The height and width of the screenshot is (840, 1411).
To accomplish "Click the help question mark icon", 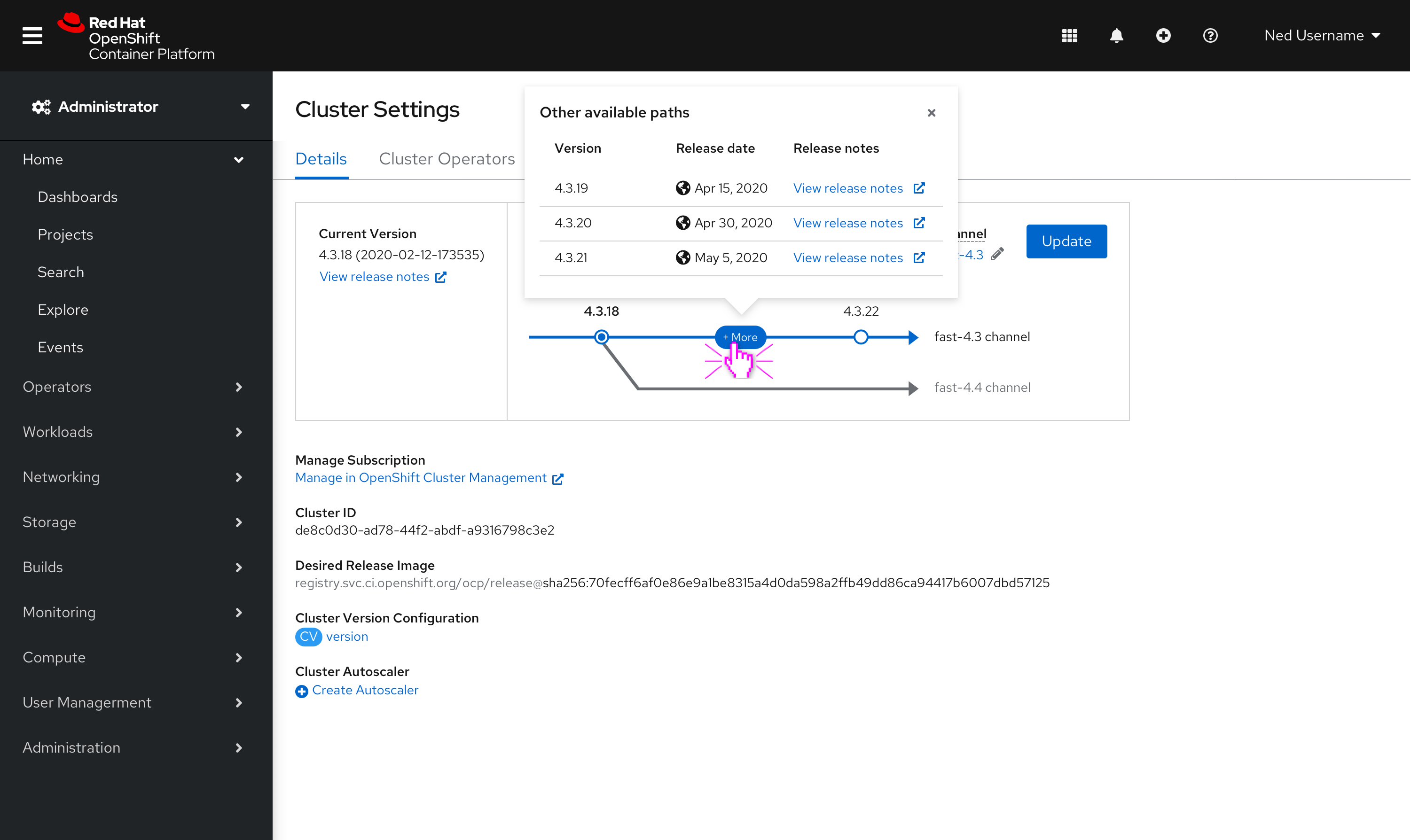I will [1210, 35].
